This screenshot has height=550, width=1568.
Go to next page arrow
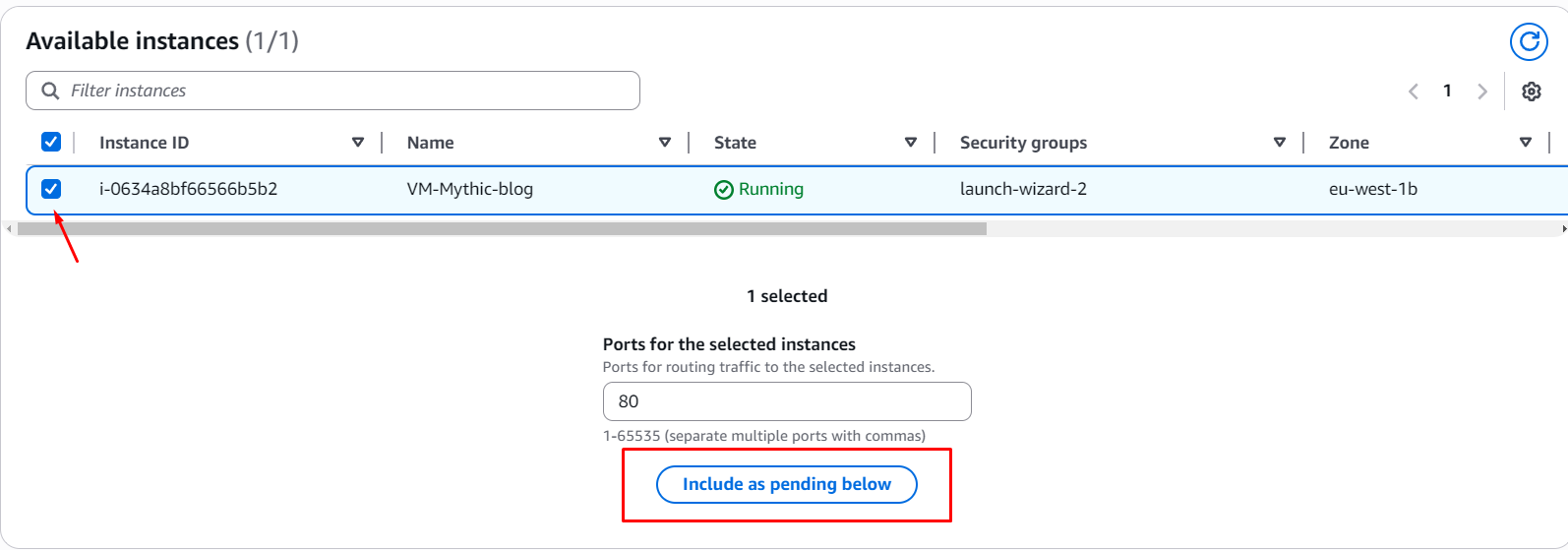[x=1481, y=92]
